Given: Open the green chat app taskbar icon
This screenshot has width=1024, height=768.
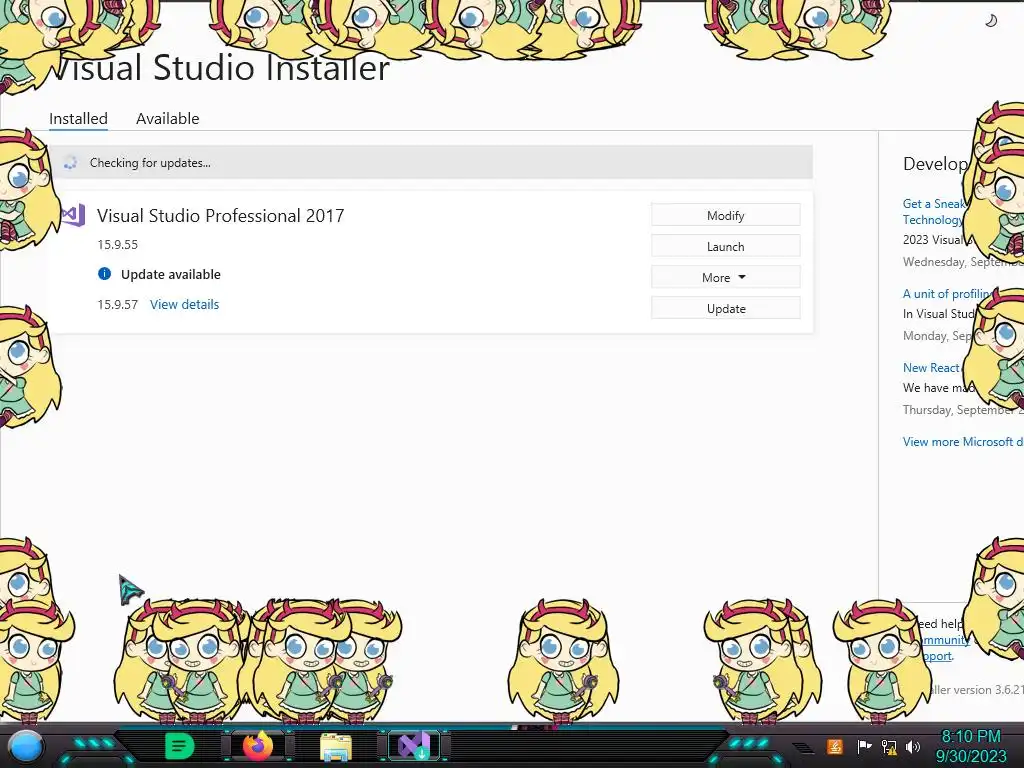Looking at the screenshot, I should click(179, 746).
